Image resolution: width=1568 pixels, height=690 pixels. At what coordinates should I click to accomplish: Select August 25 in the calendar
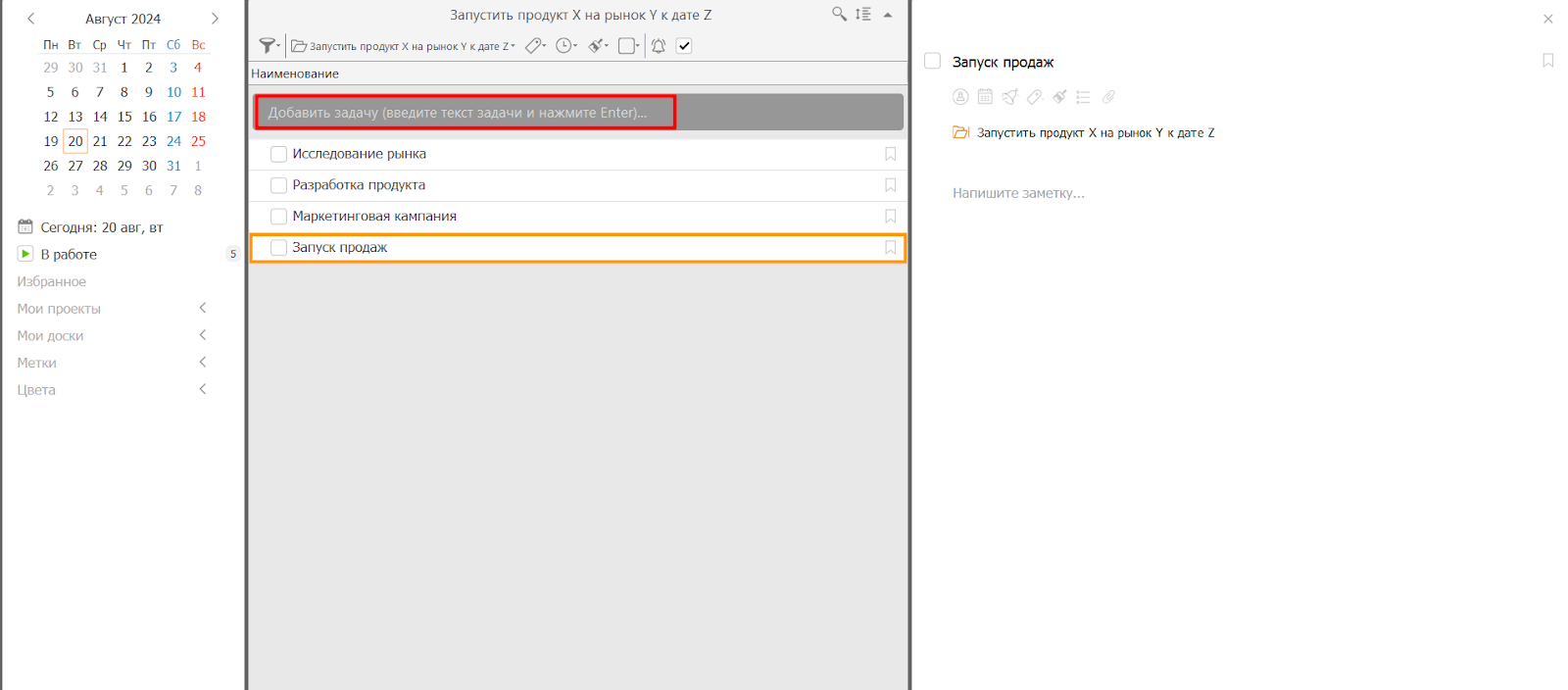(198, 141)
